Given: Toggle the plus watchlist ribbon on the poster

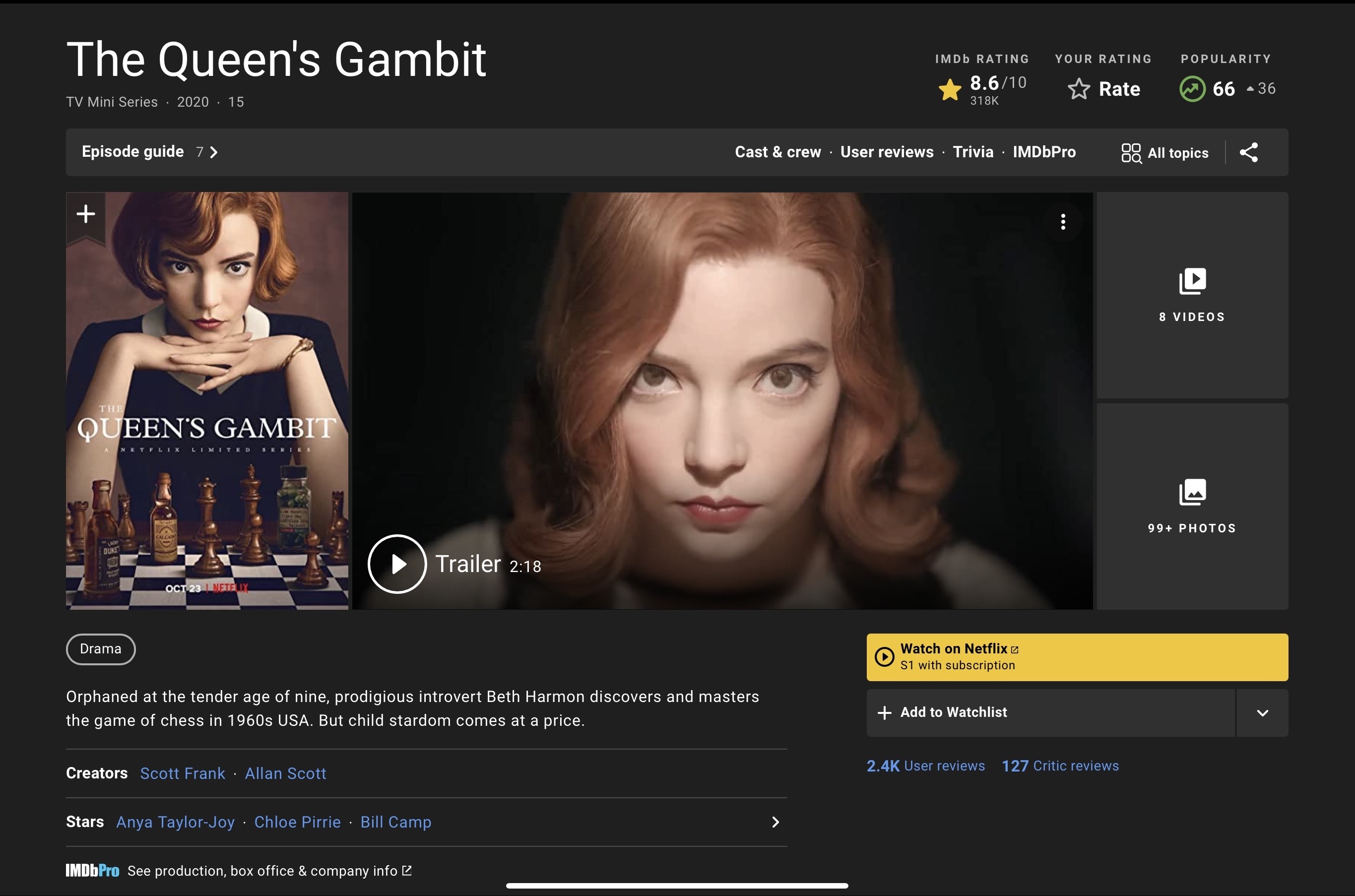Looking at the screenshot, I should (86, 214).
